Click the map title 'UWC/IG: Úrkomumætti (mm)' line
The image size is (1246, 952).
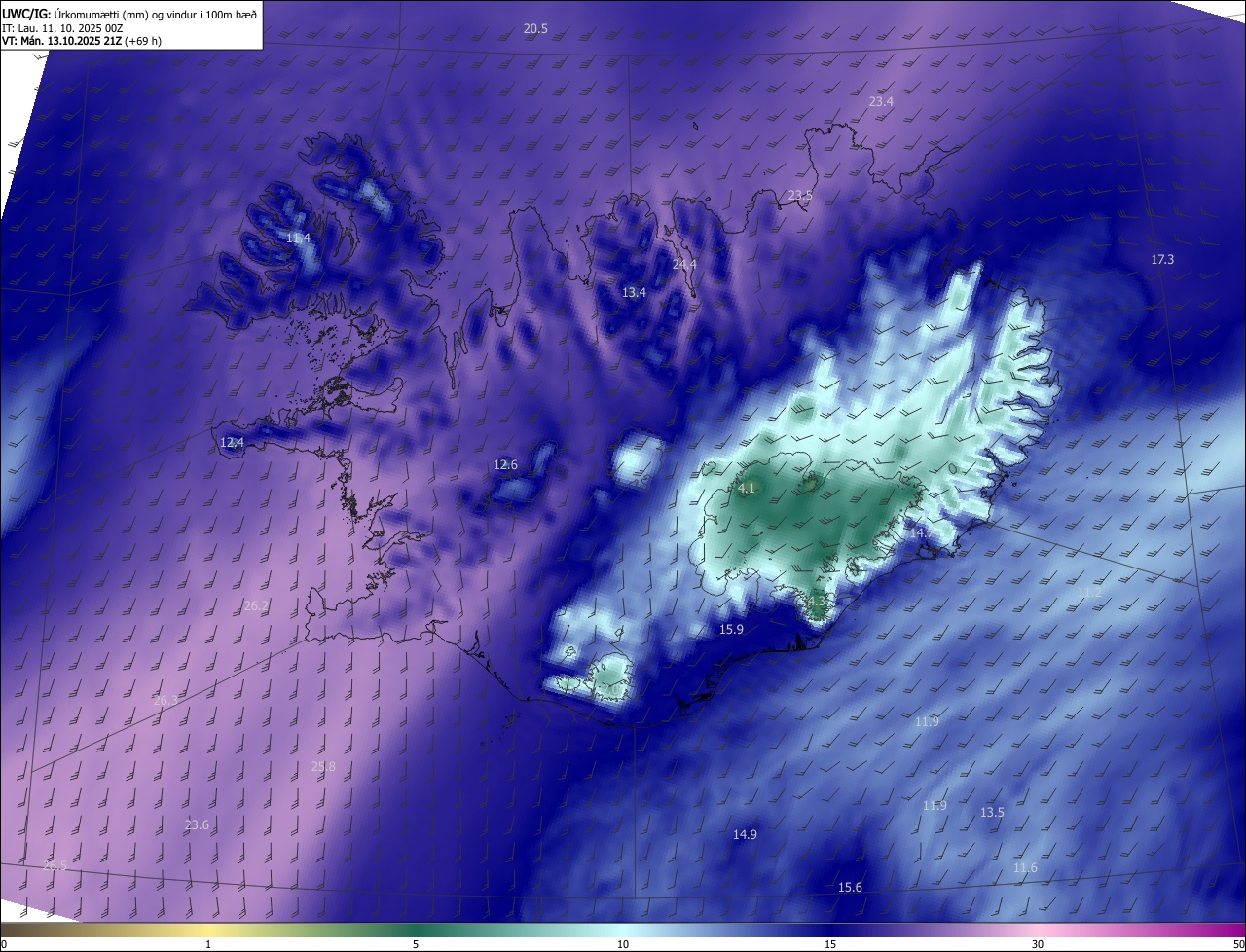click(129, 14)
